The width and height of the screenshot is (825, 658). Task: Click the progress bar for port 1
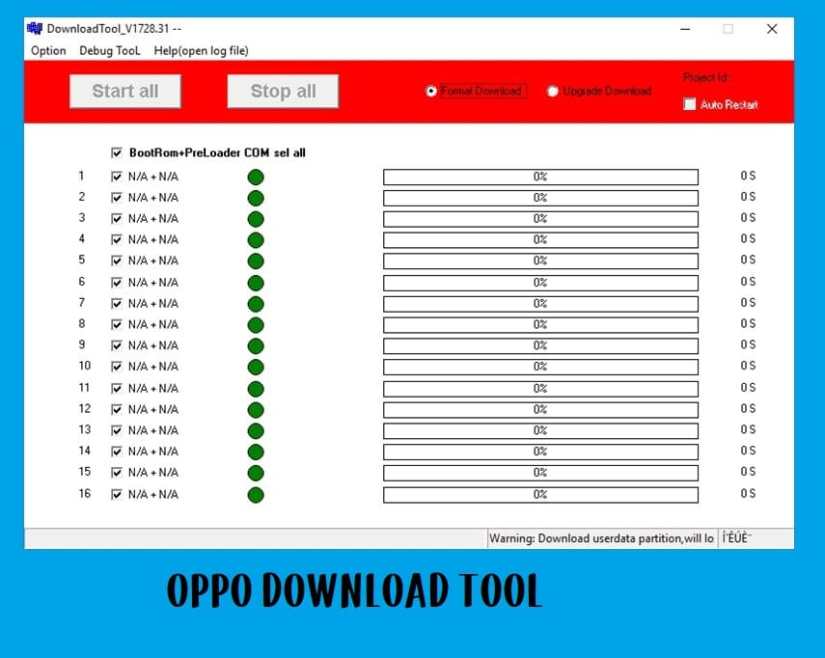tap(541, 177)
